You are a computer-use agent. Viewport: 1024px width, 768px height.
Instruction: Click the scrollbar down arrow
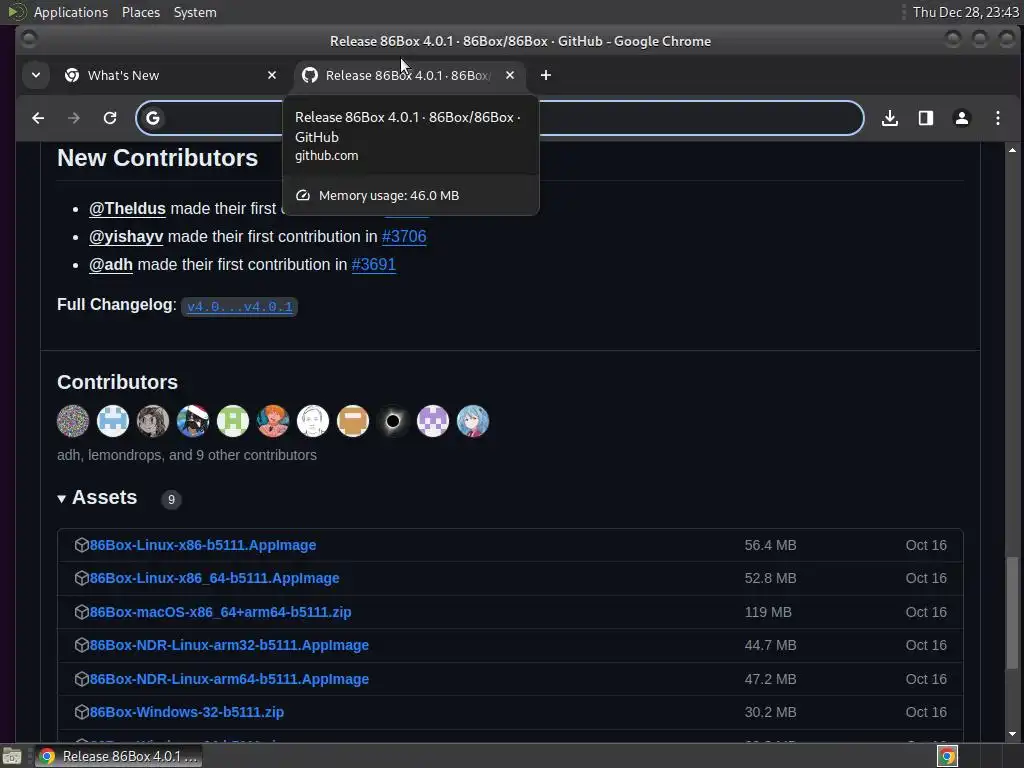pyautogui.click(x=1012, y=734)
